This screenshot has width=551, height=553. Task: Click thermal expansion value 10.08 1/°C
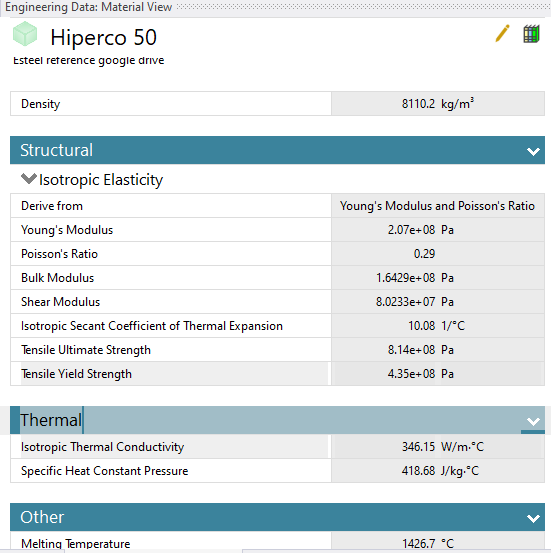coord(437,326)
